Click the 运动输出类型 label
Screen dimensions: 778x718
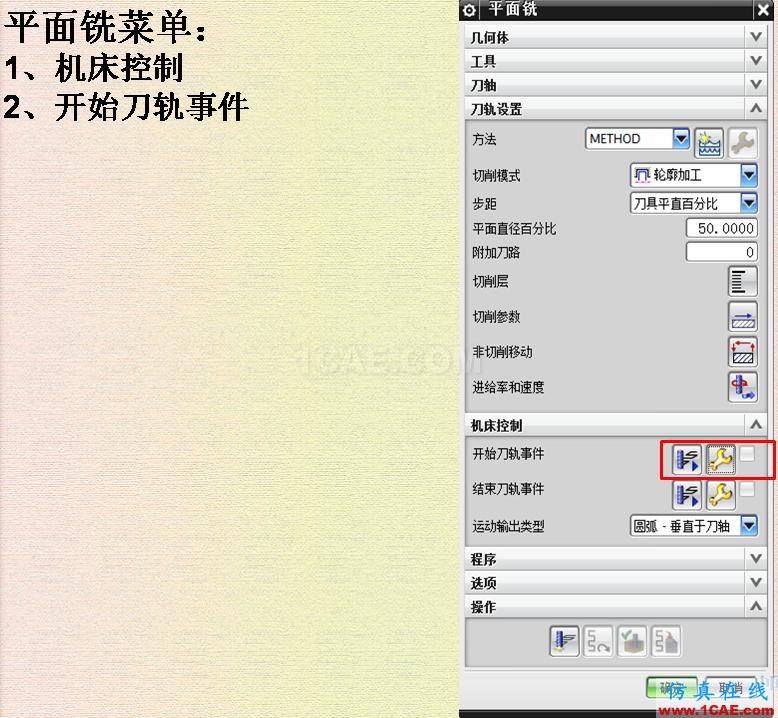tap(509, 526)
